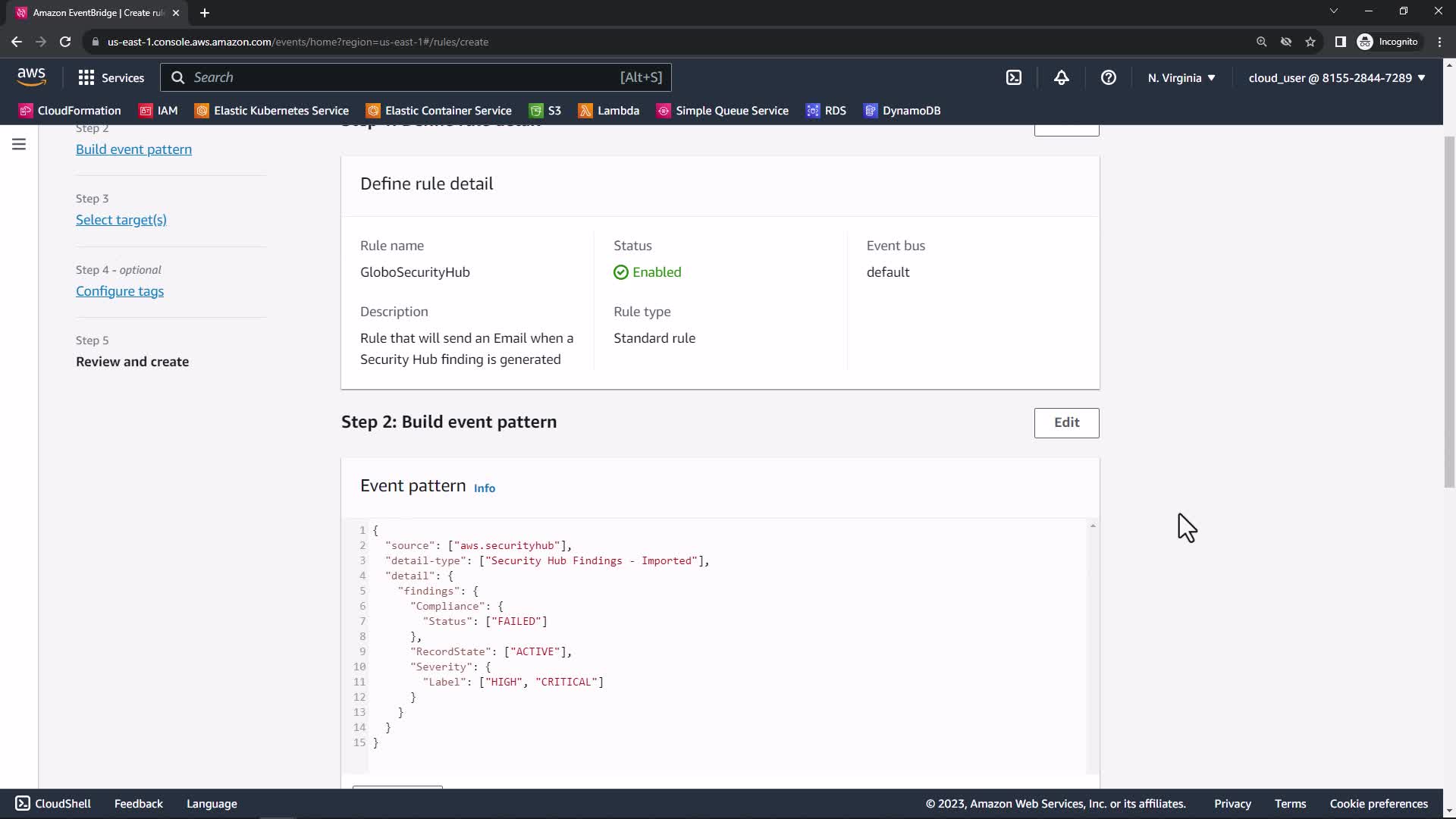1456x819 pixels.
Task: Open the Event pattern Info link
Action: point(484,488)
